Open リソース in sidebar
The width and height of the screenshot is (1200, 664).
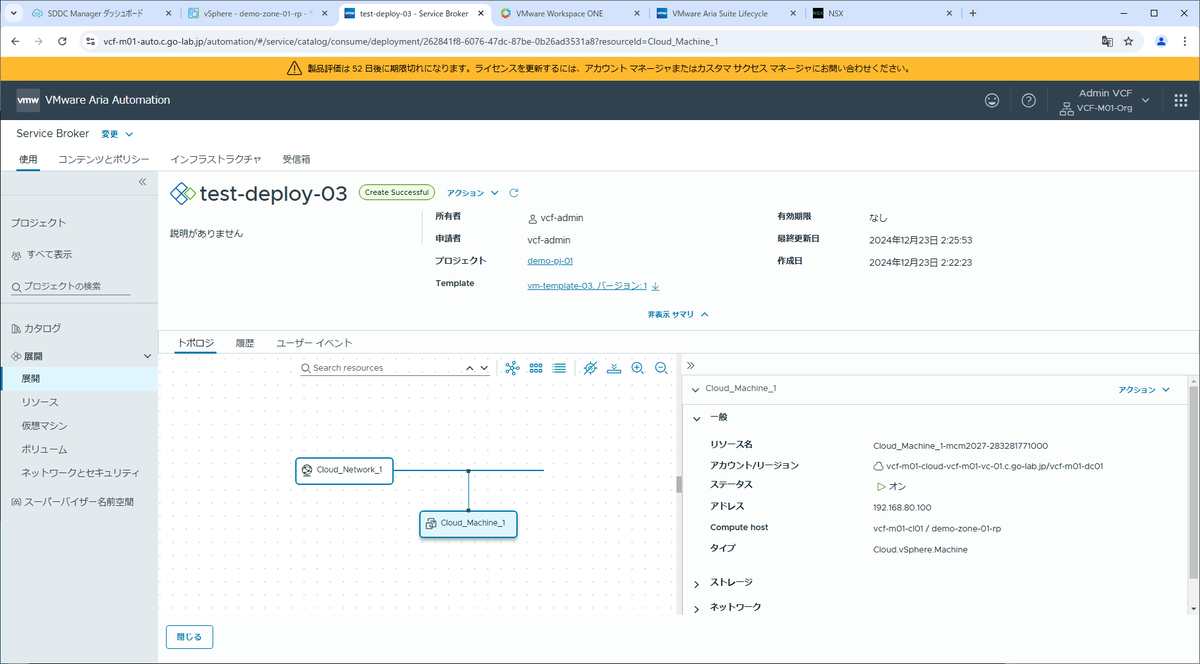pyautogui.click(x=40, y=402)
